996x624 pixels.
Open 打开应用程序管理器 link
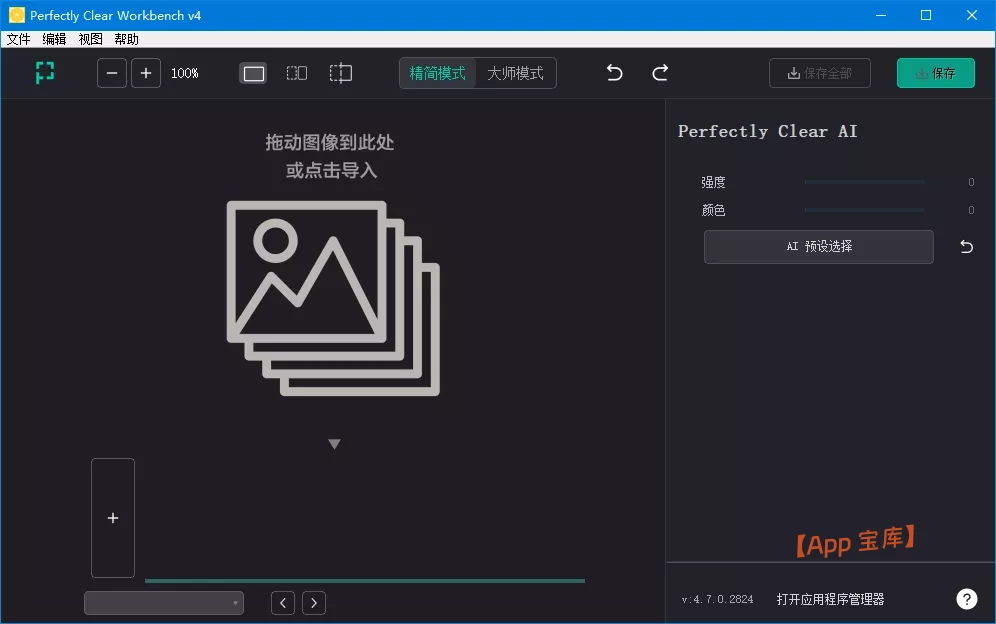(831, 597)
